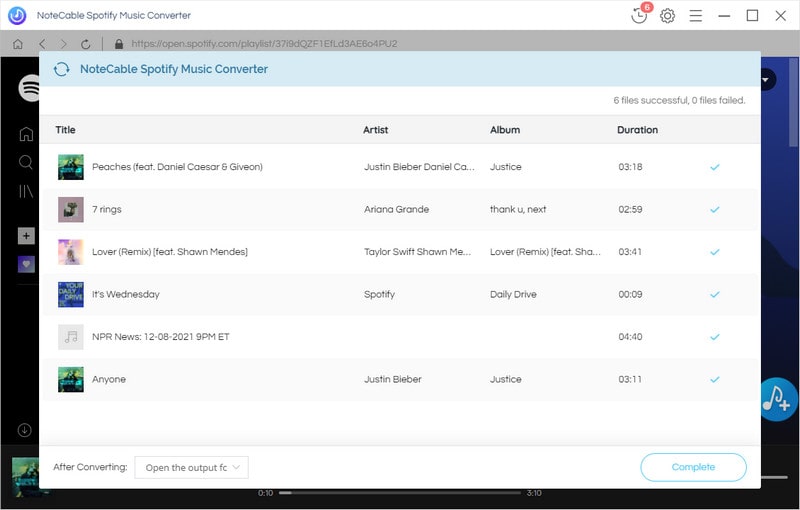Go to browser home icon
The width and height of the screenshot is (800, 510).
click(18, 44)
